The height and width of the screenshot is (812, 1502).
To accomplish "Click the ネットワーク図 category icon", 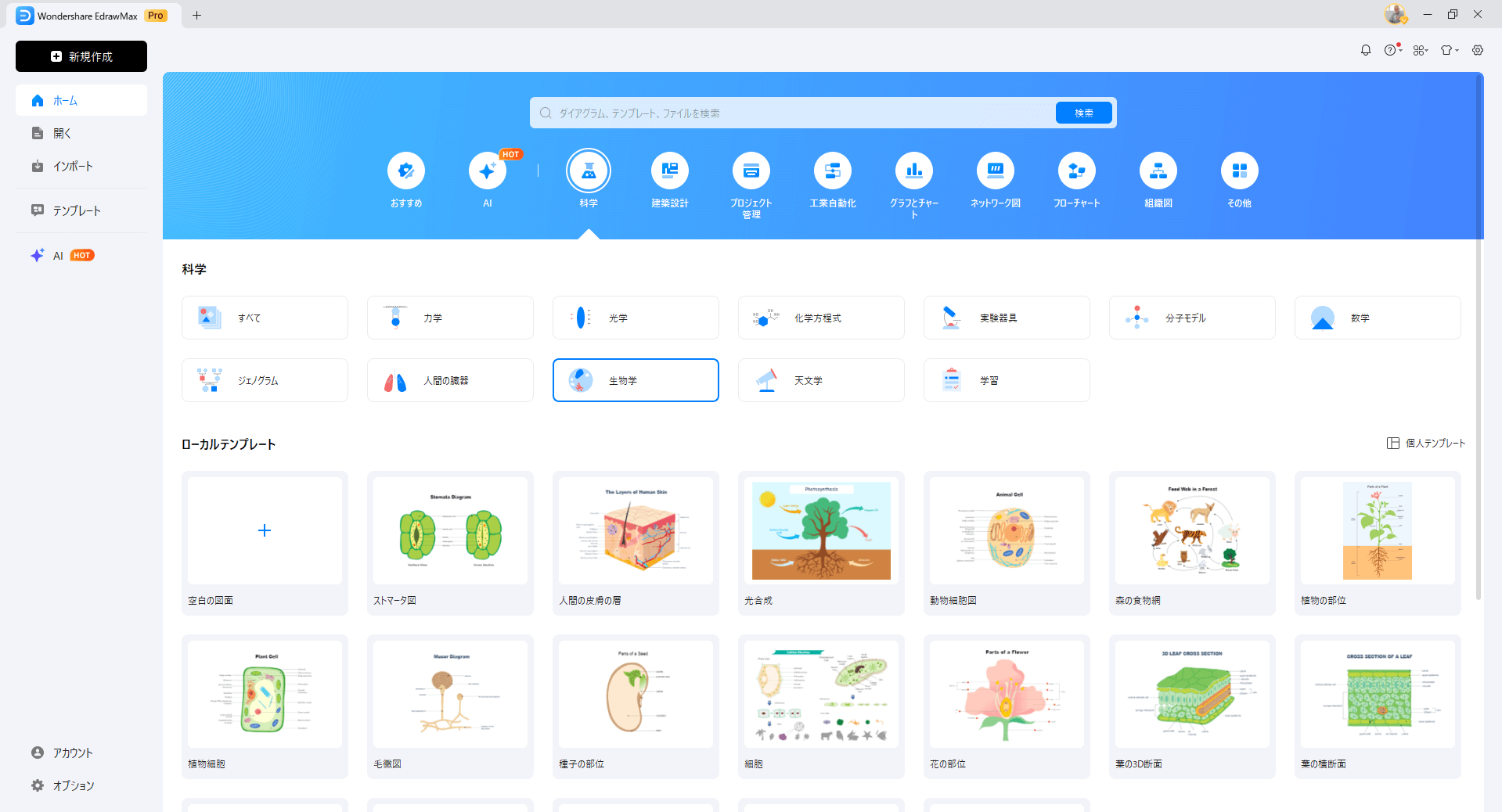I will point(995,171).
